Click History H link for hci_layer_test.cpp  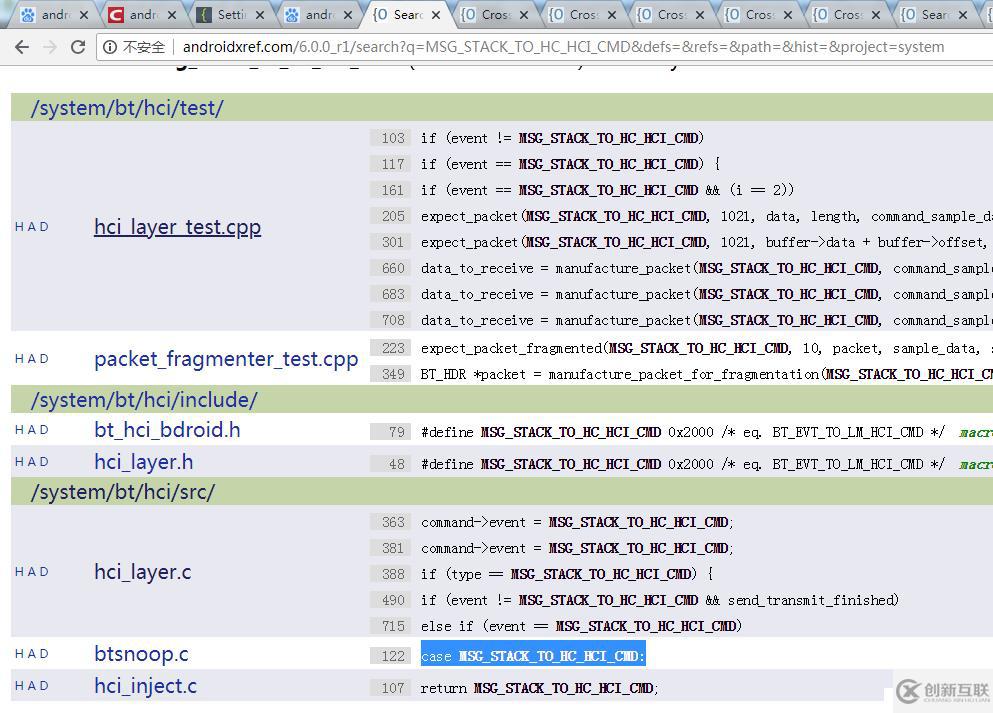(19, 227)
